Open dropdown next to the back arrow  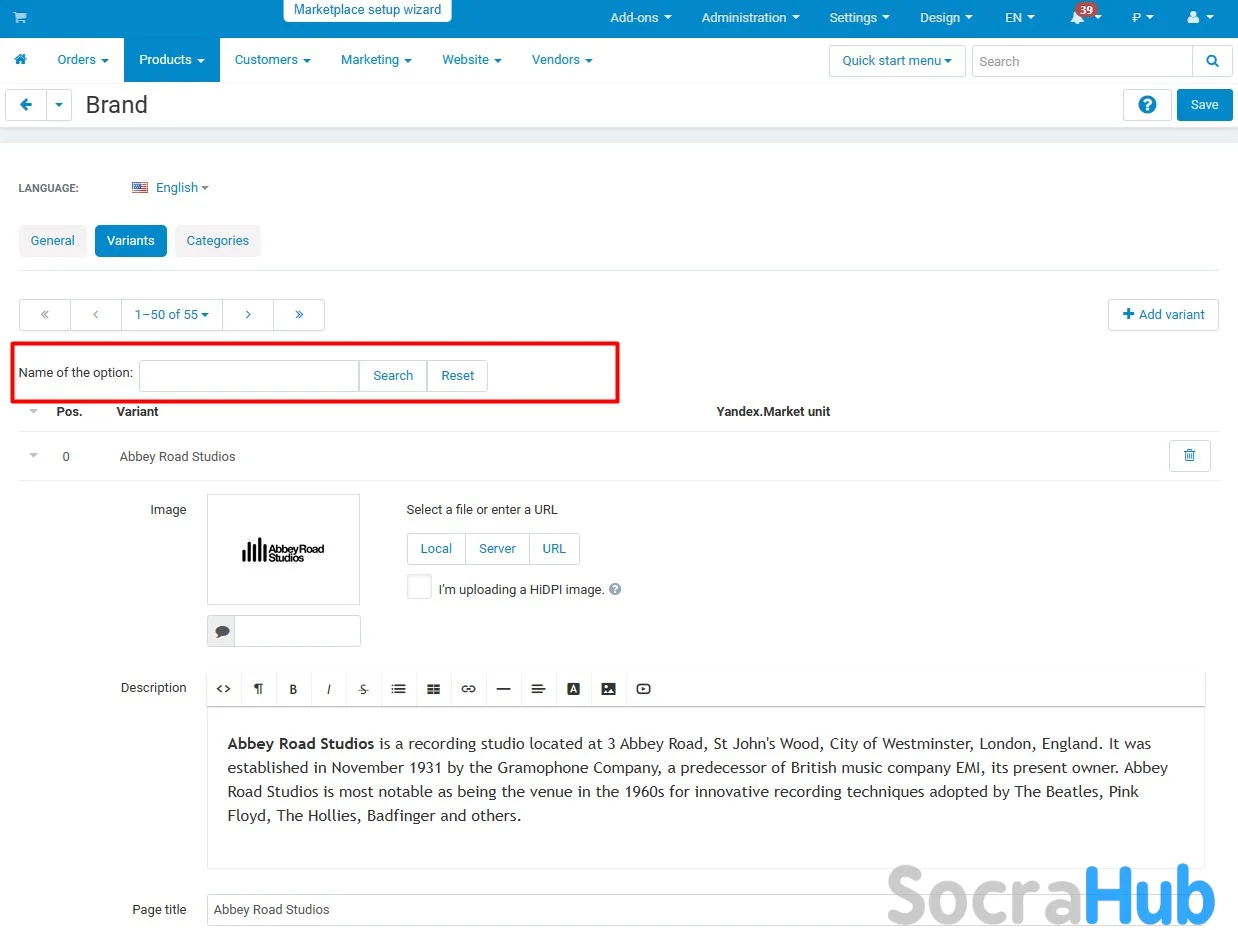[59, 105]
